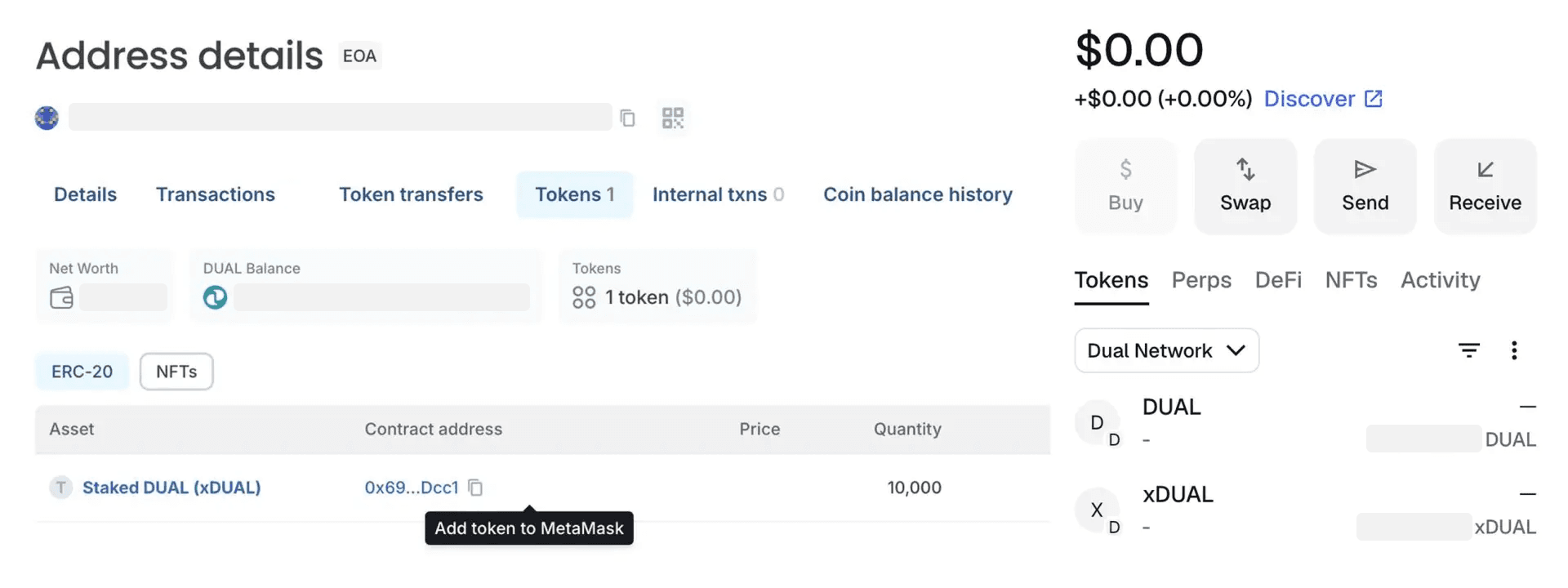Open the three-dot more options menu
The width and height of the screenshot is (1568, 588).
pos(1514,350)
